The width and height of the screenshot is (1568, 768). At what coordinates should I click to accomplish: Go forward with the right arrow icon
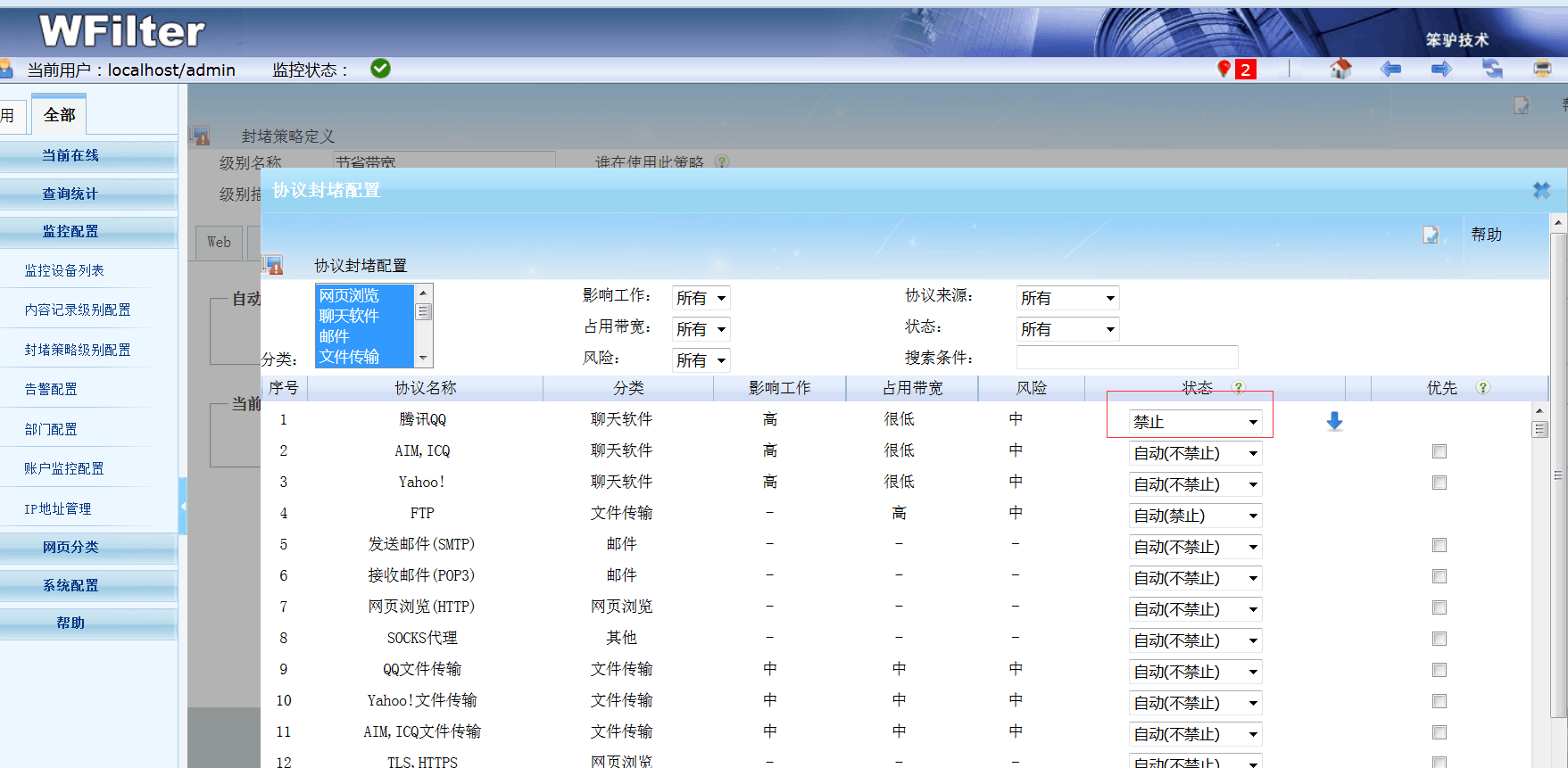[x=1441, y=69]
